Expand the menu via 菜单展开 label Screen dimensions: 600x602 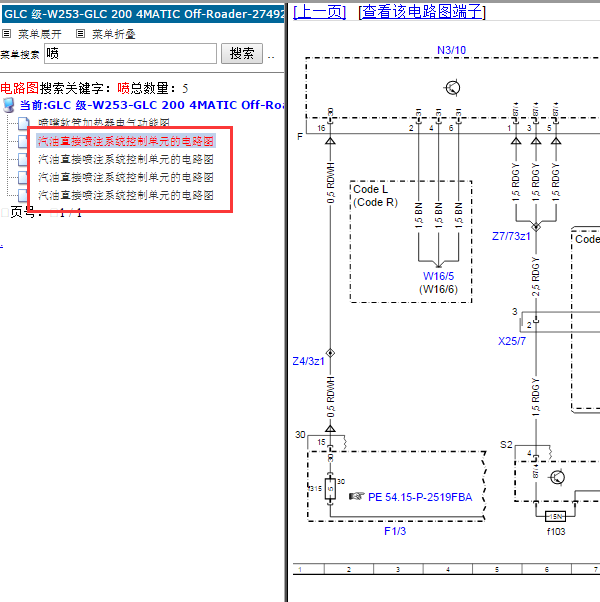click(40, 34)
